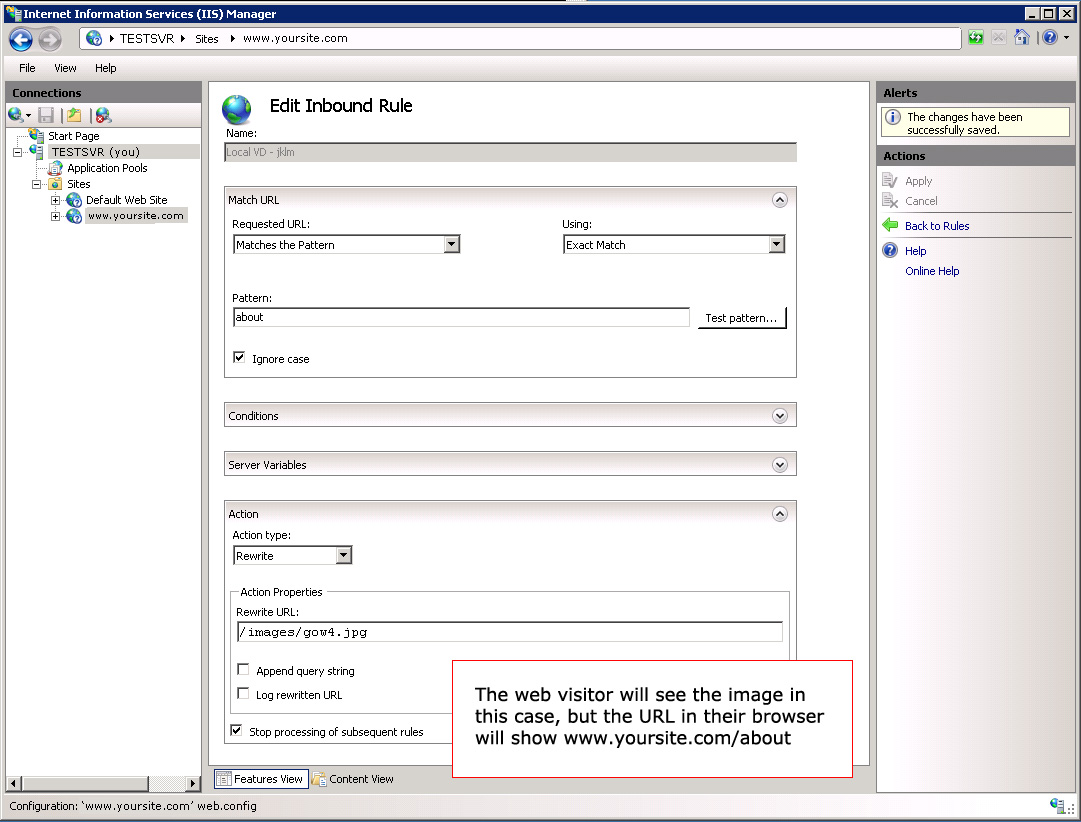Screen dimensions: 1081x822
Task: Open the File menu
Action: 28,68
